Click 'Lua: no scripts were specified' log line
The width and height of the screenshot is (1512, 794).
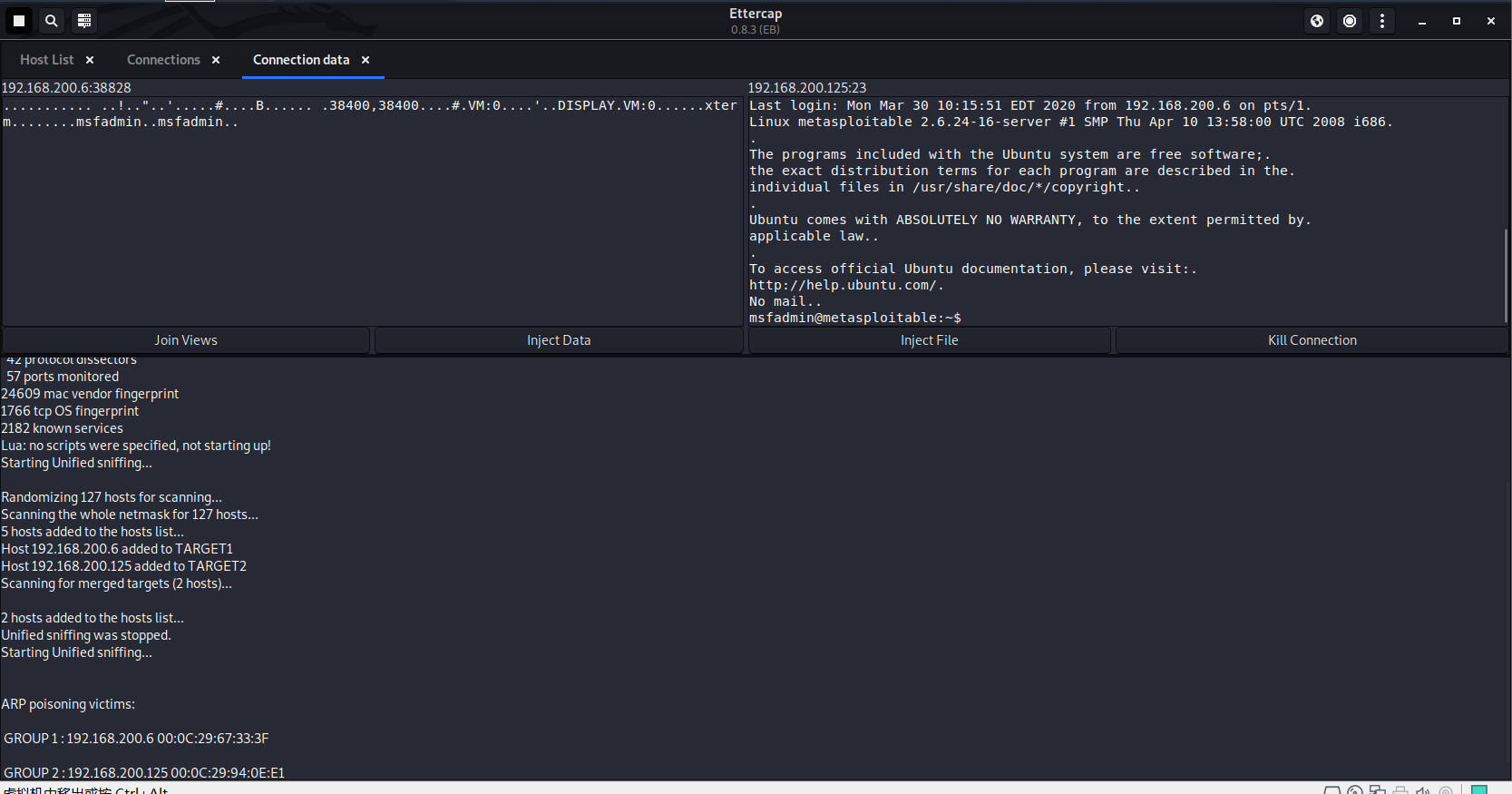(x=136, y=446)
